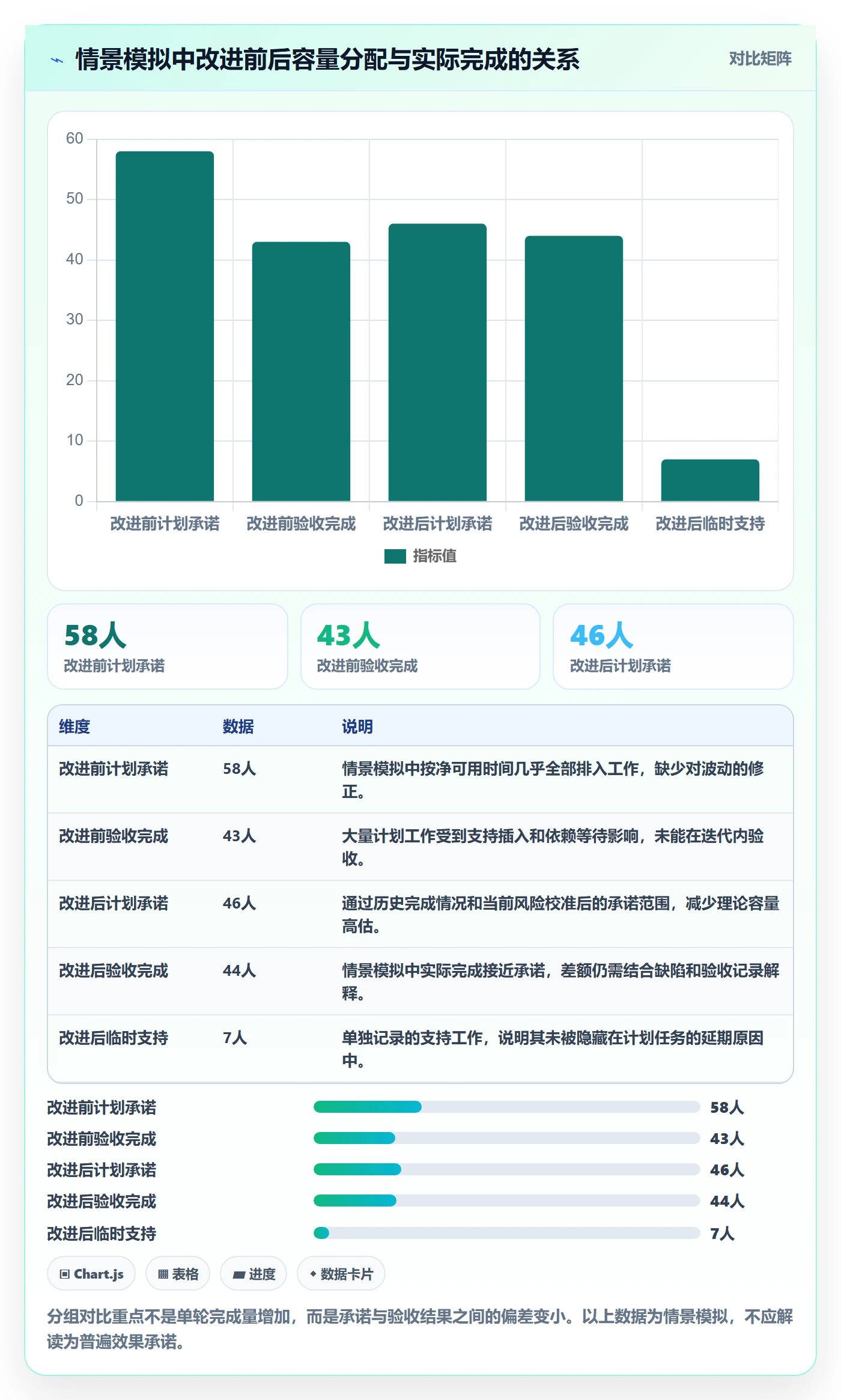Click the 60 tick on the y-axis
Viewport: 841px width, 1400px height.
coord(74,139)
